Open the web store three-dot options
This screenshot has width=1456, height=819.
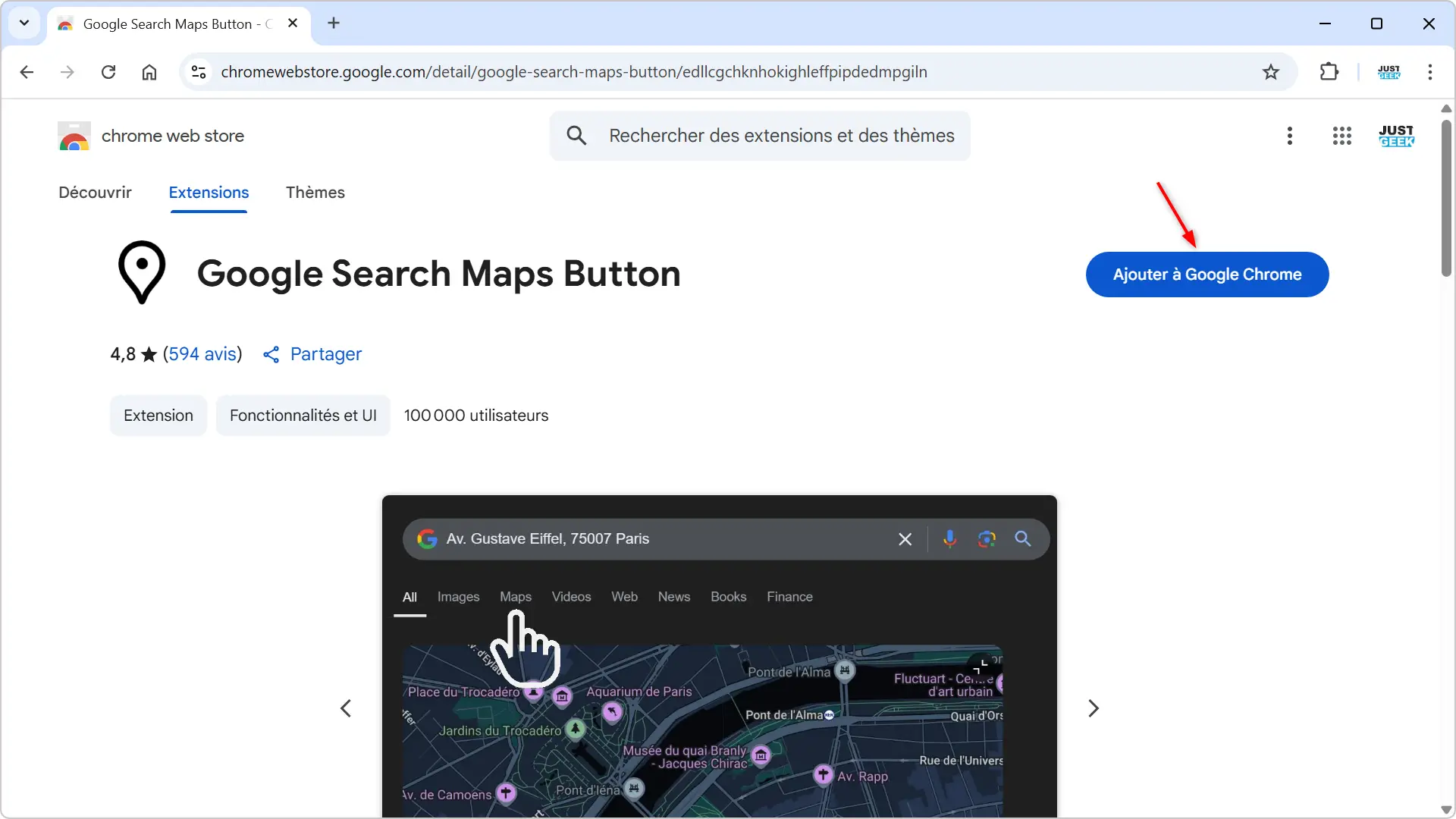(1290, 136)
